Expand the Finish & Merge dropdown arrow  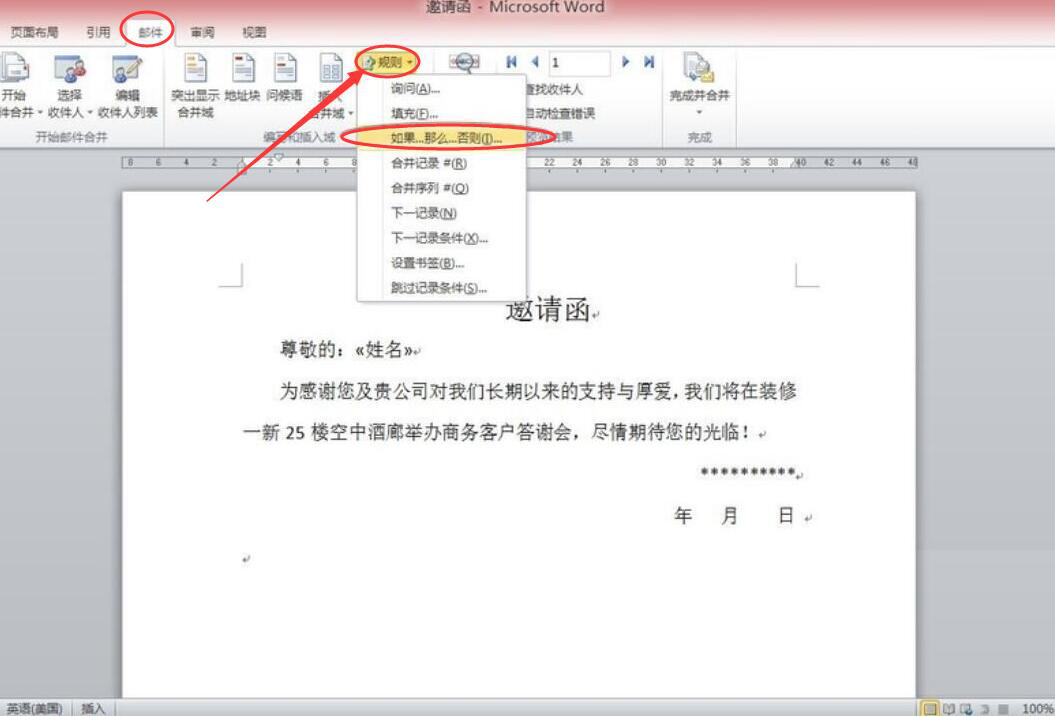click(699, 112)
